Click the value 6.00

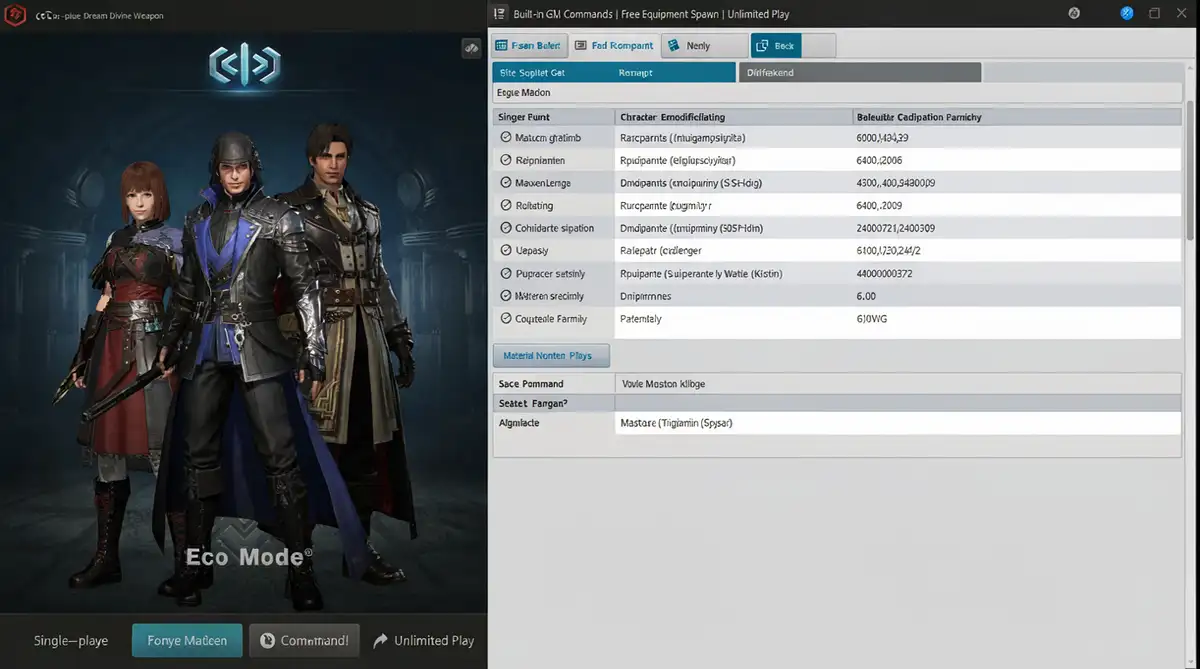(866, 296)
